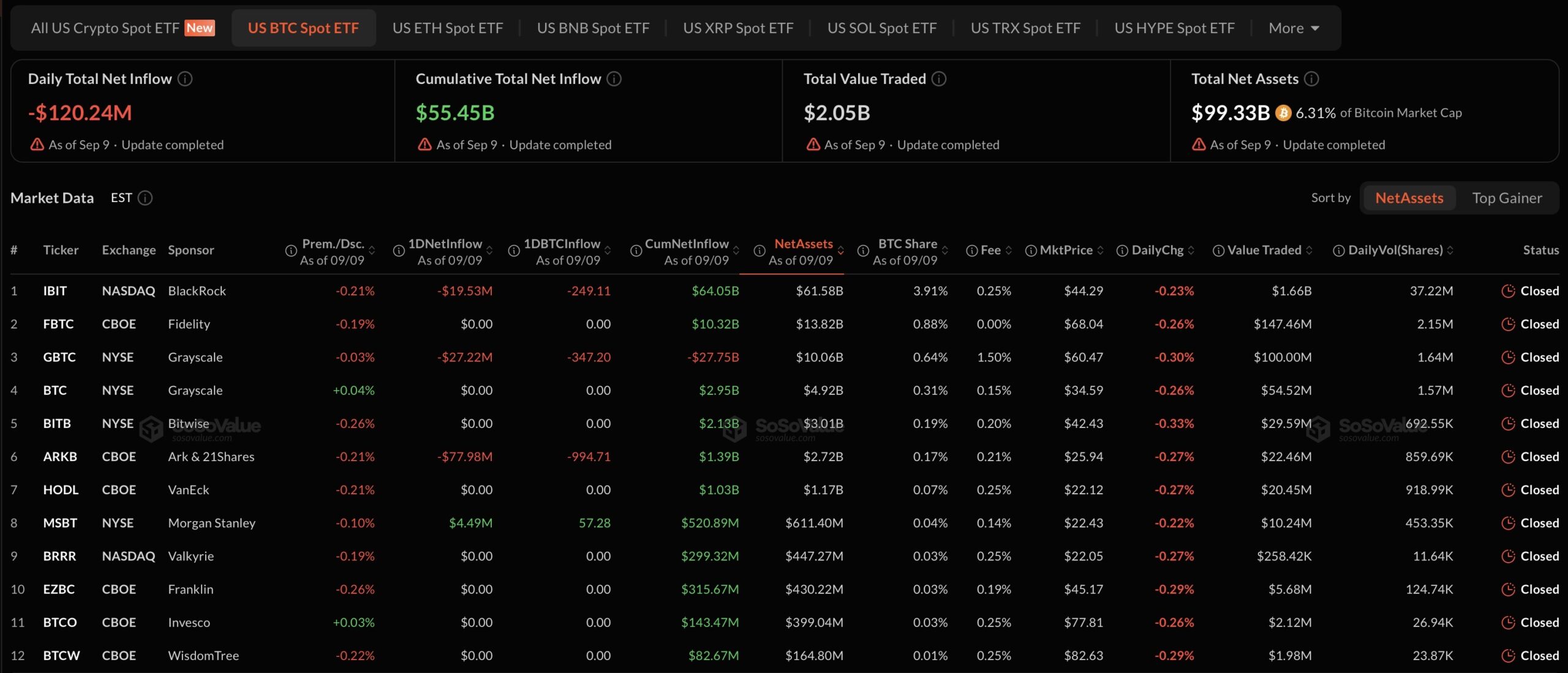This screenshot has width=1568, height=673.
Task: Click info icon next to Daily Total Net Inflow
Action: tap(185, 79)
